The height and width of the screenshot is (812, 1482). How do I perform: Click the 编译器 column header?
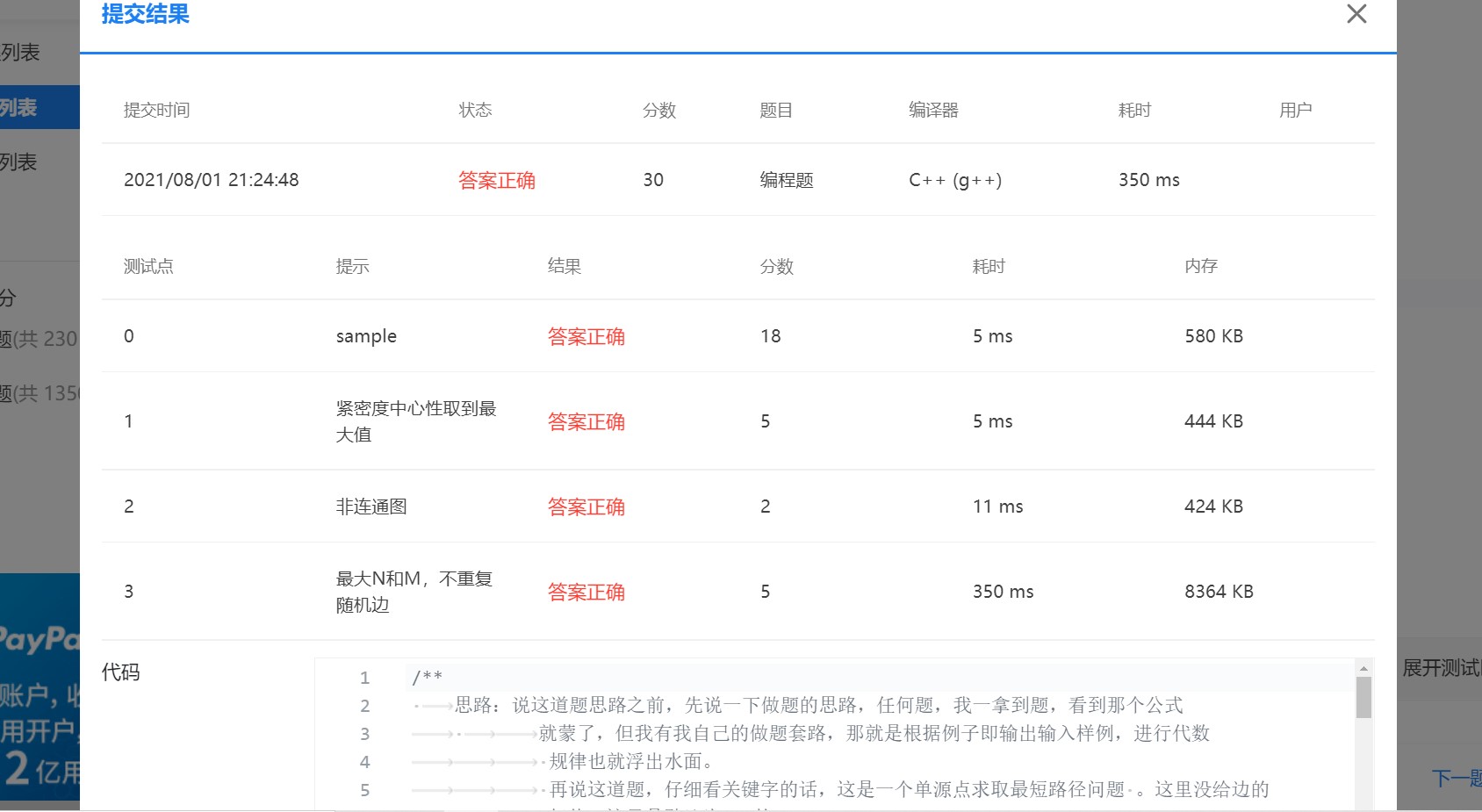[933, 110]
